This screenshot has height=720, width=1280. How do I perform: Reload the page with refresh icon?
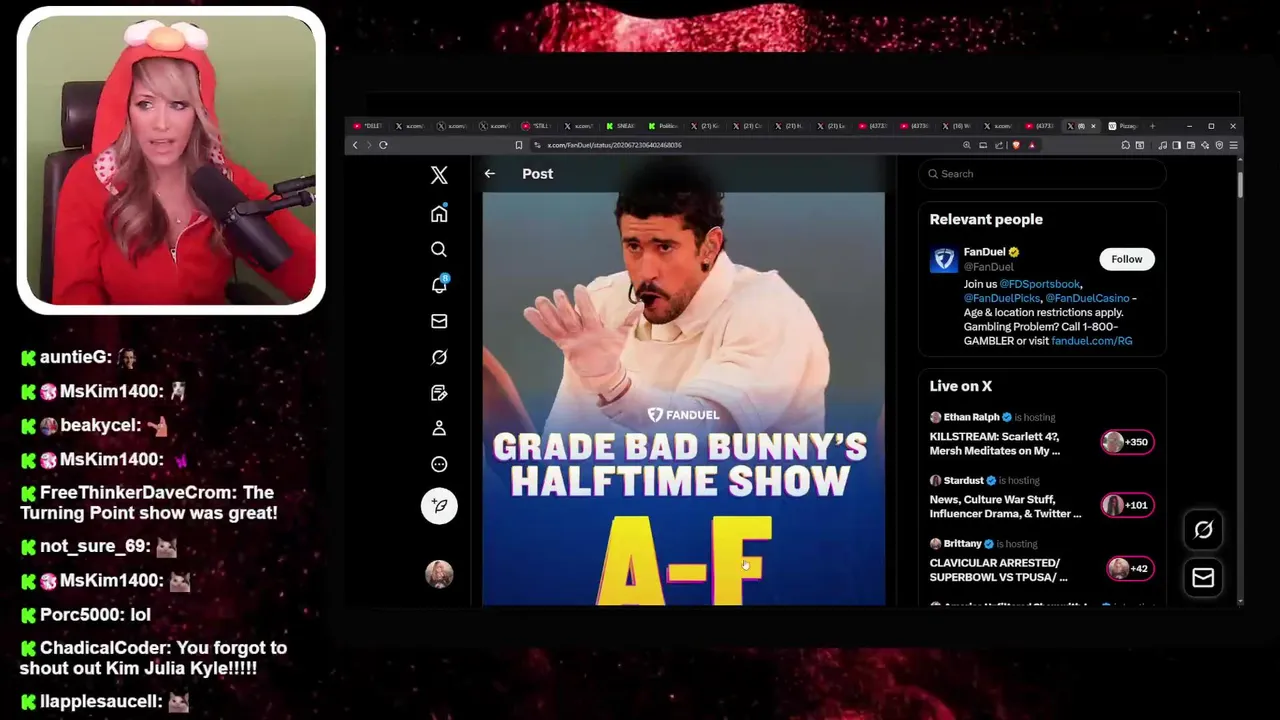point(383,145)
